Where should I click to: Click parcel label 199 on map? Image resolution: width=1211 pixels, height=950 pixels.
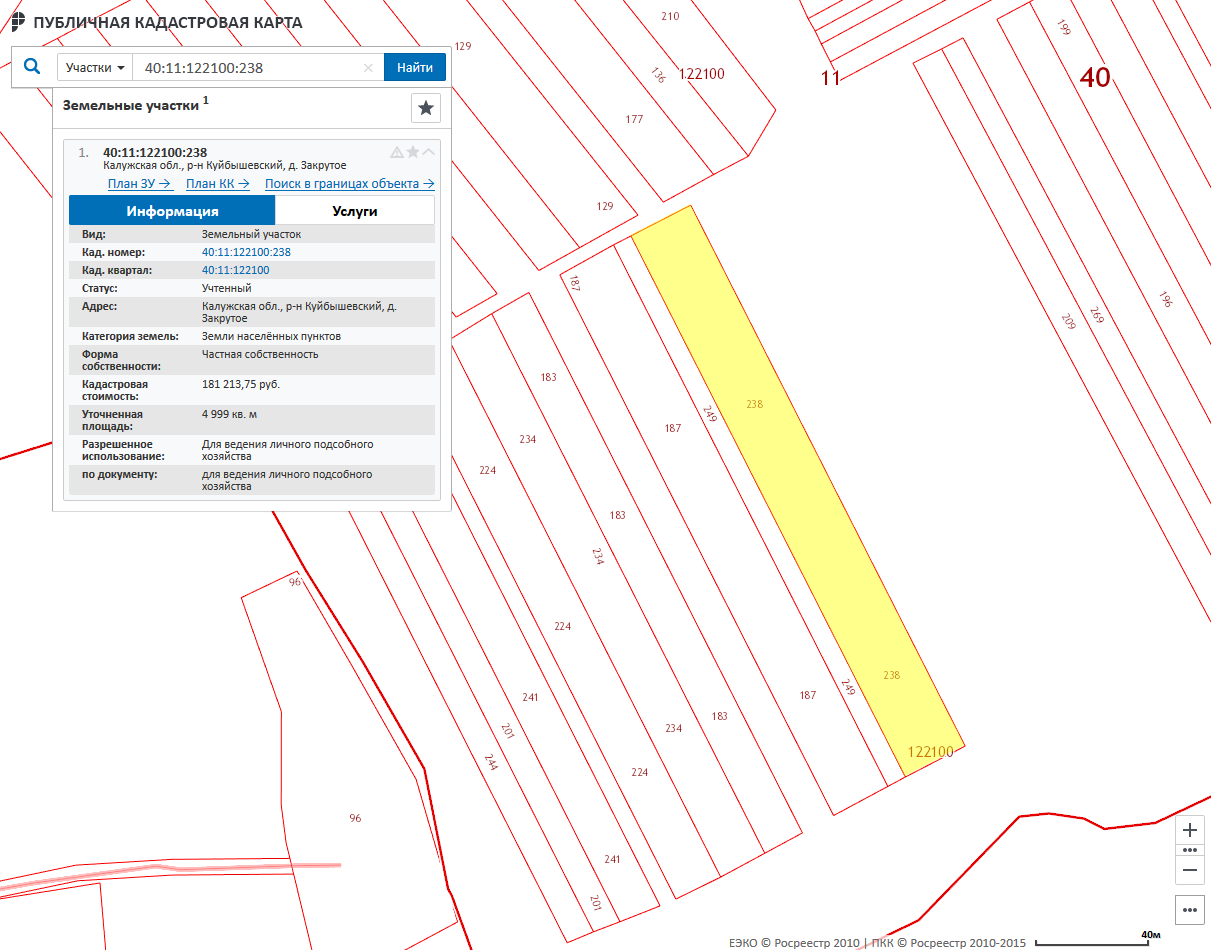pyautogui.click(x=1063, y=28)
